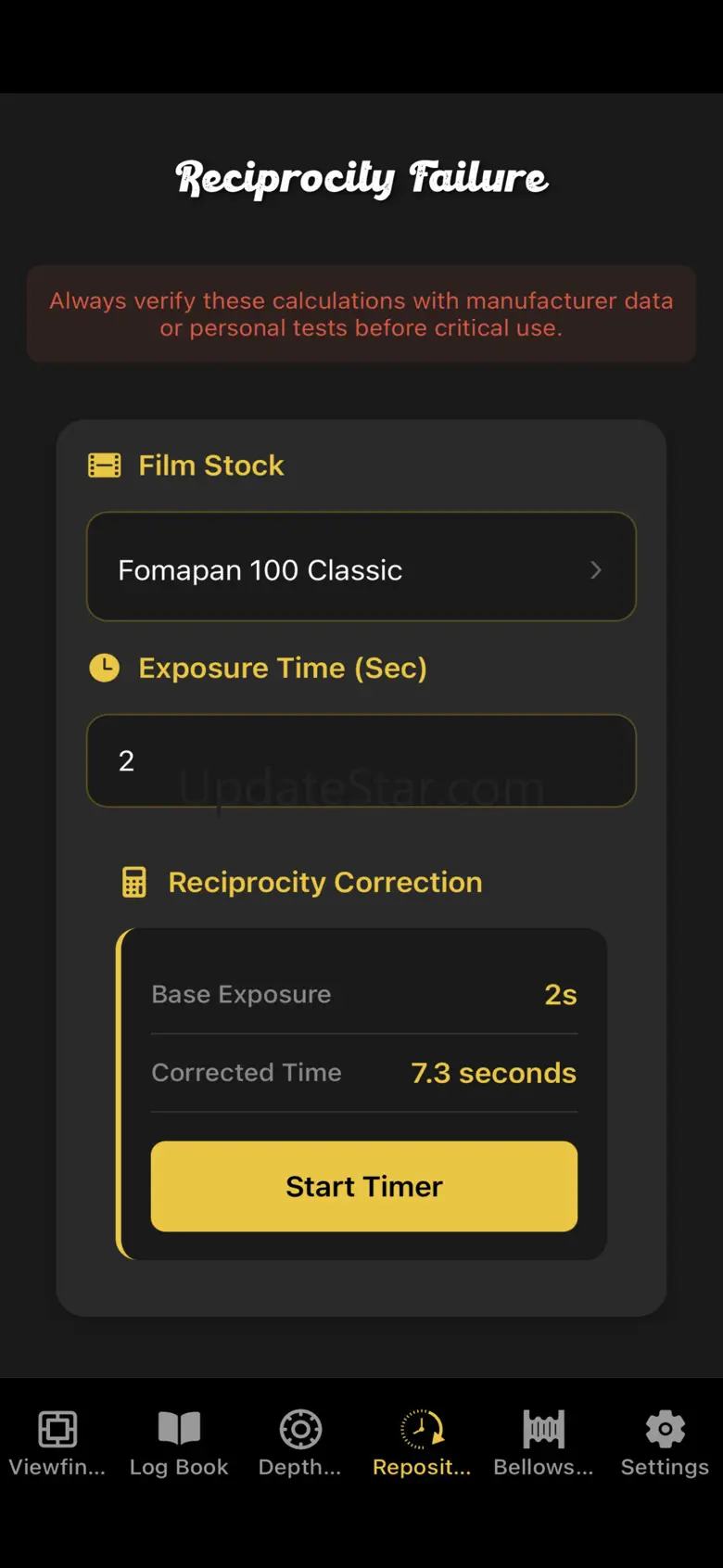Tap the chevron arrow in Film Stock field
Image resolution: width=723 pixels, height=1568 pixels.
pyautogui.click(x=596, y=569)
